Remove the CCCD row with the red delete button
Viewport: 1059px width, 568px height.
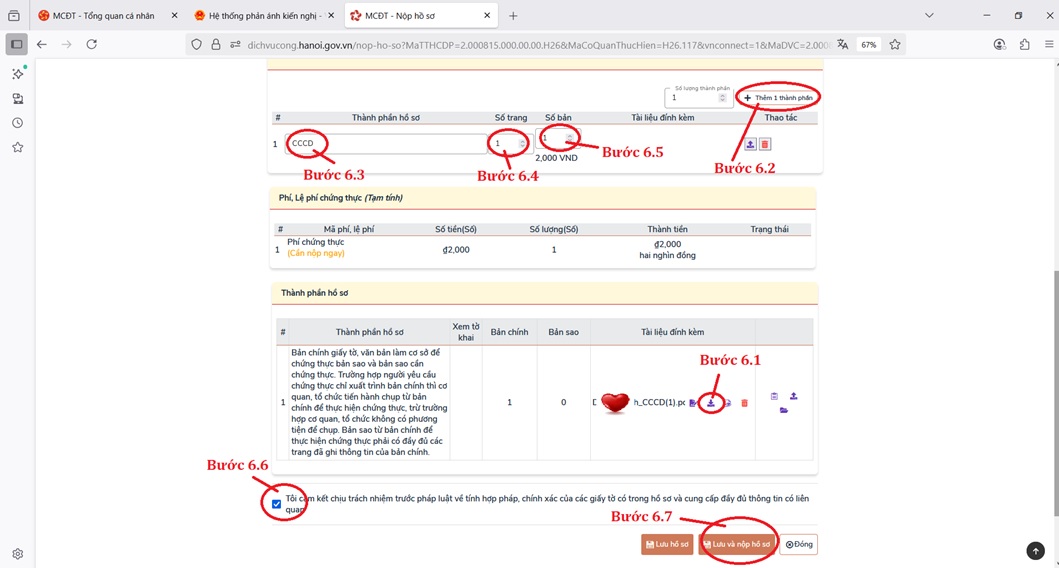[x=765, y=144]
